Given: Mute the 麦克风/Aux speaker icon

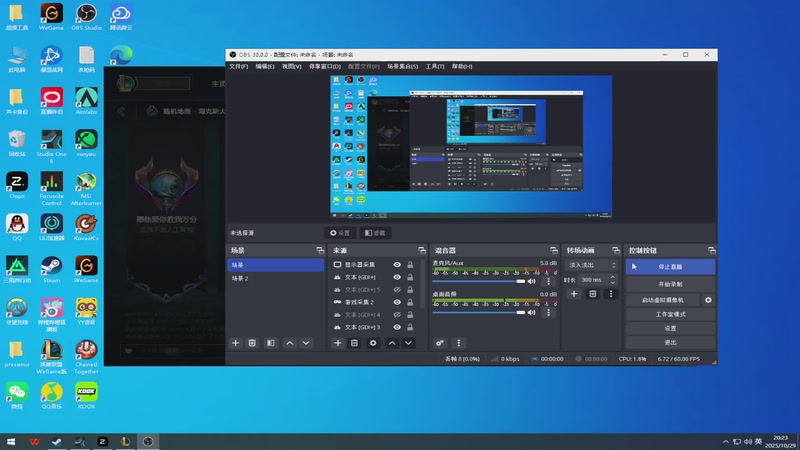Looking at the screenshot, I should coord(532,281).
